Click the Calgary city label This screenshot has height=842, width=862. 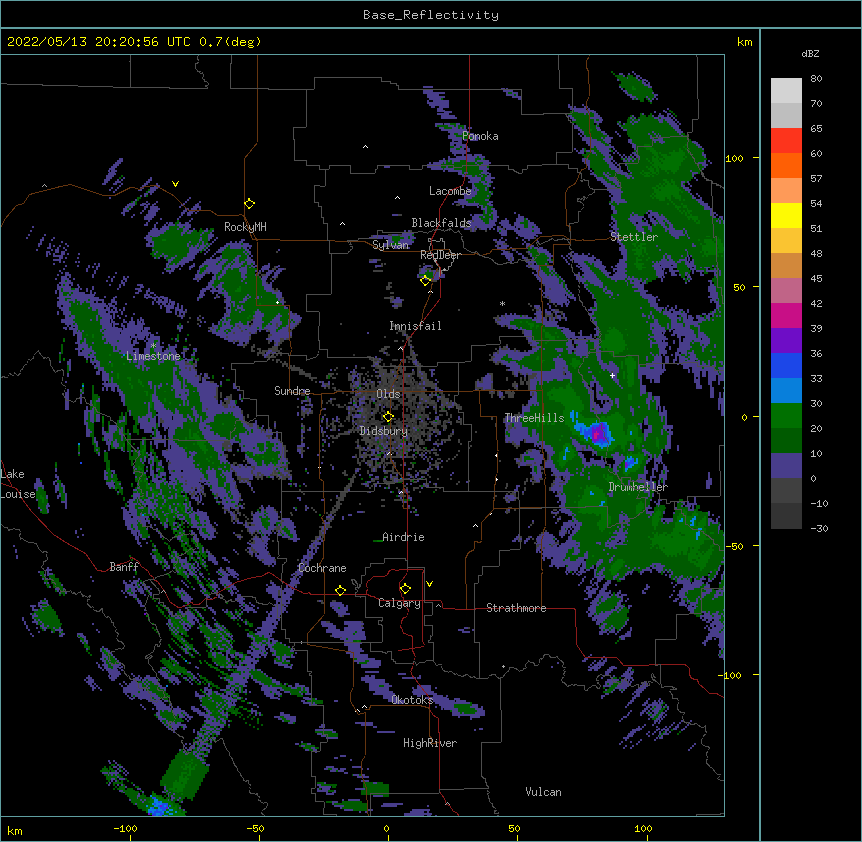(400, 603)
